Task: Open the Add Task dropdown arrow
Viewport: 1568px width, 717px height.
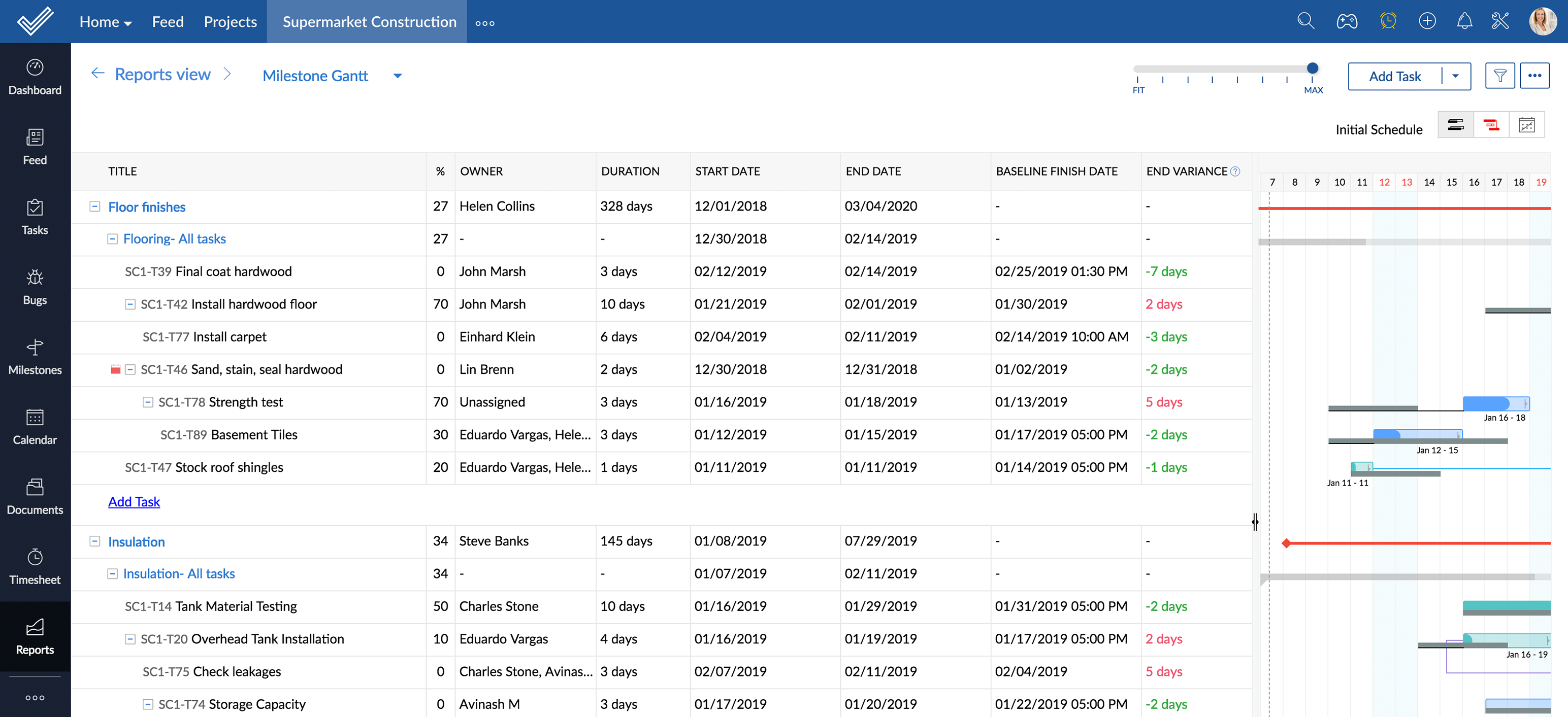Action: pos(1455,77)
